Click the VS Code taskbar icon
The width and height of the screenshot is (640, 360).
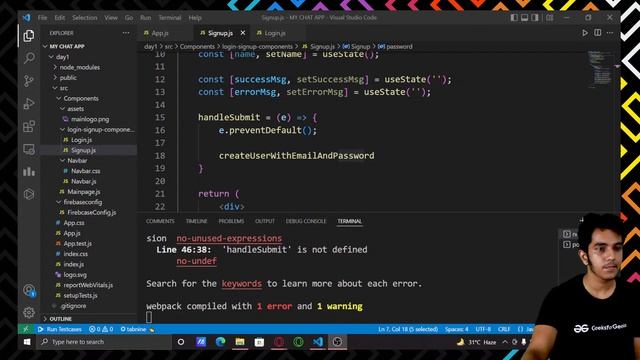pyautogui.click(x=318, y=342)
